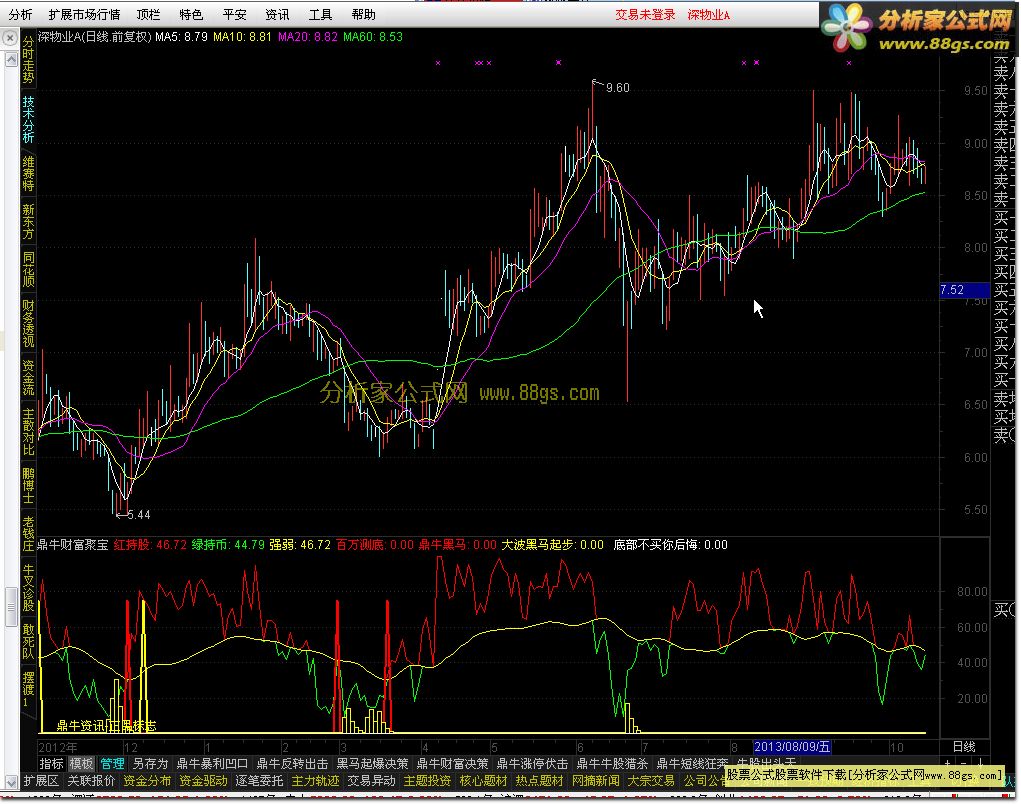1021x804 pixels.
Task: Open the 主力轨迹 tab
Action: (x=315, y=781)
